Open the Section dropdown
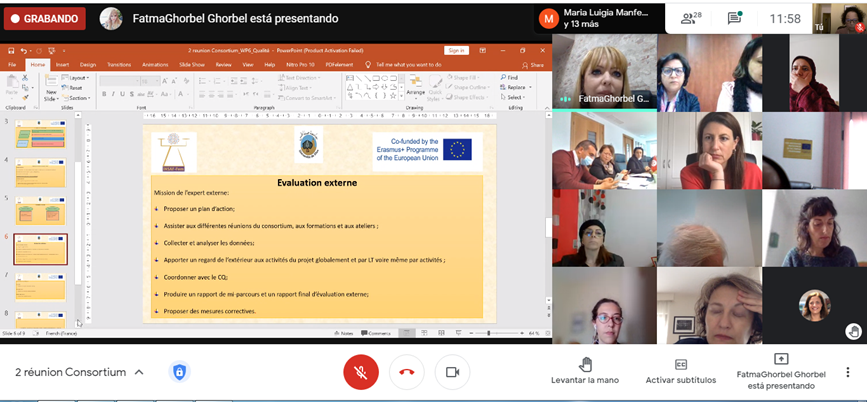The image size is (867, 402). [x=76, y=98]
